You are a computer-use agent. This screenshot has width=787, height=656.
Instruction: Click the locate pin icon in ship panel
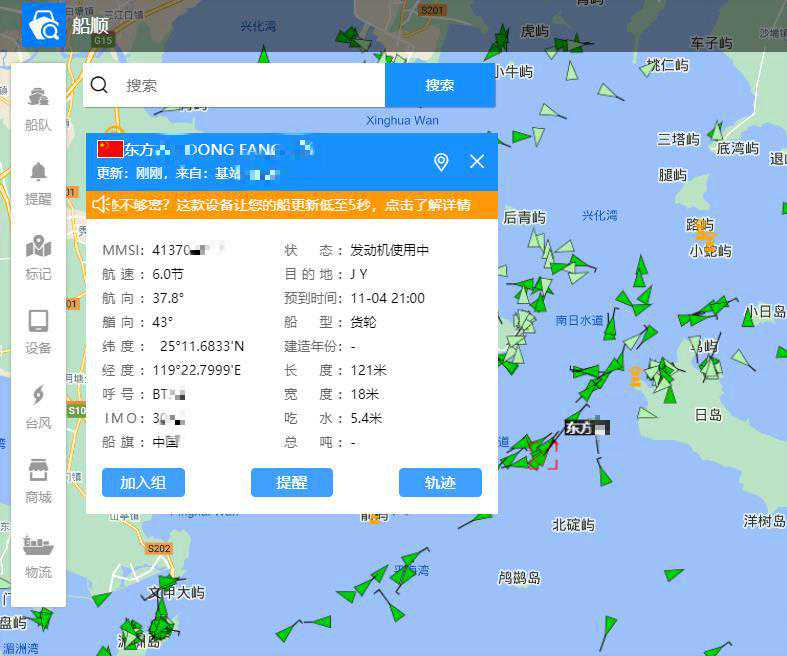[x=441, y=162]
